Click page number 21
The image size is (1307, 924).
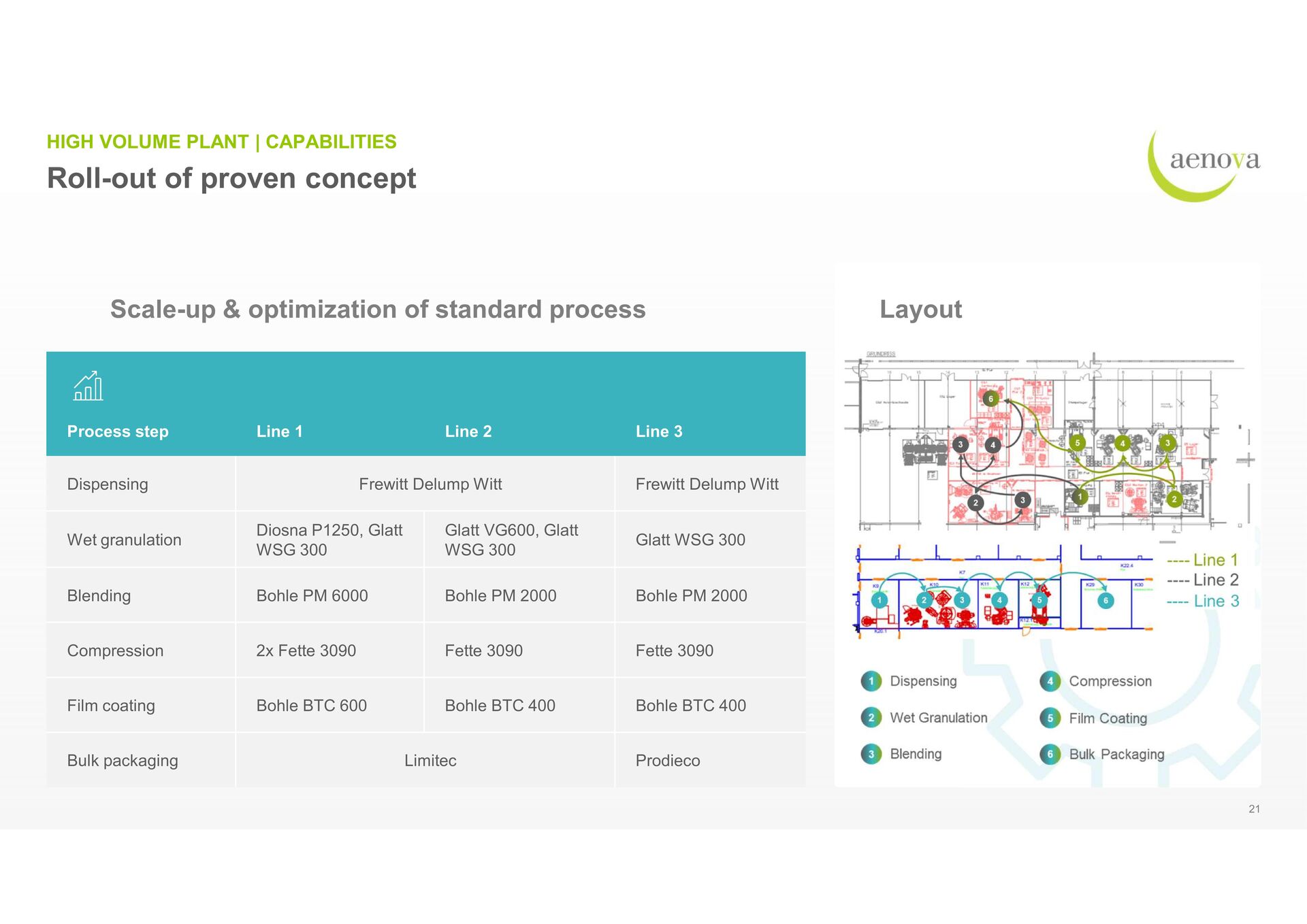[1254, 809]
